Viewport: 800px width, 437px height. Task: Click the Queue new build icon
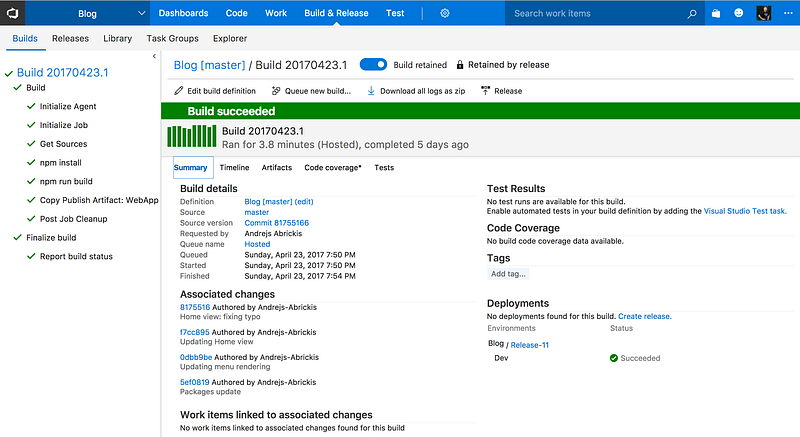click(x=276, y=91)
